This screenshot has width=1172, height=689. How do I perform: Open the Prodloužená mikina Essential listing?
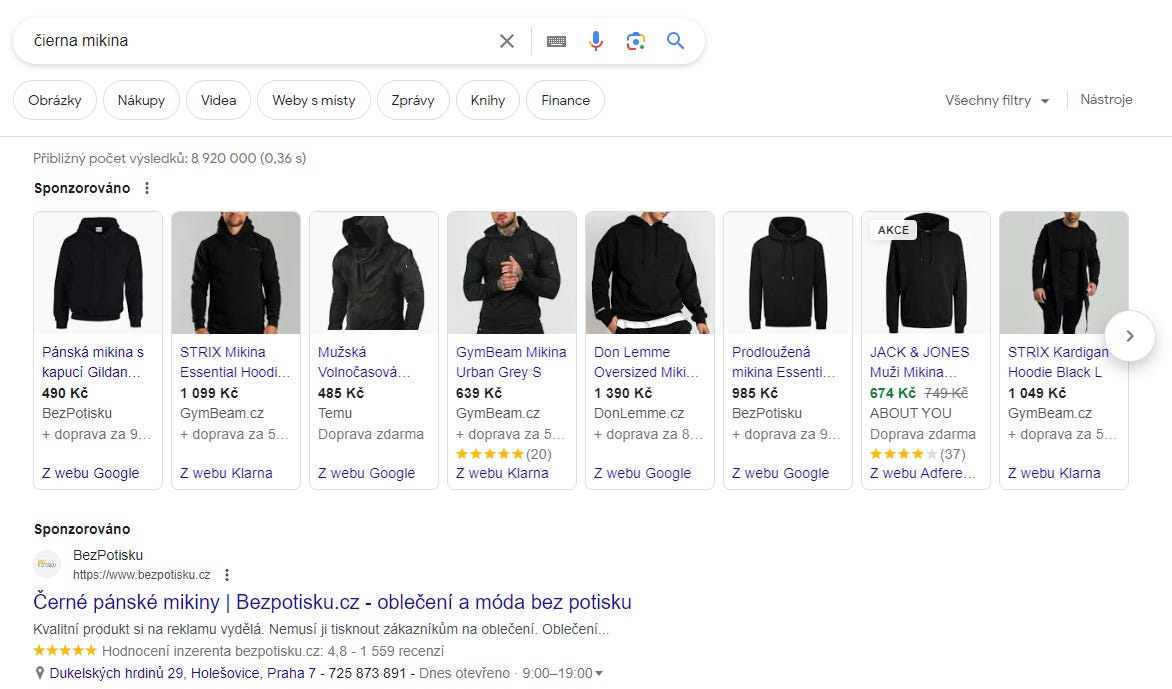pyautogui.click(x=783, y=362)
